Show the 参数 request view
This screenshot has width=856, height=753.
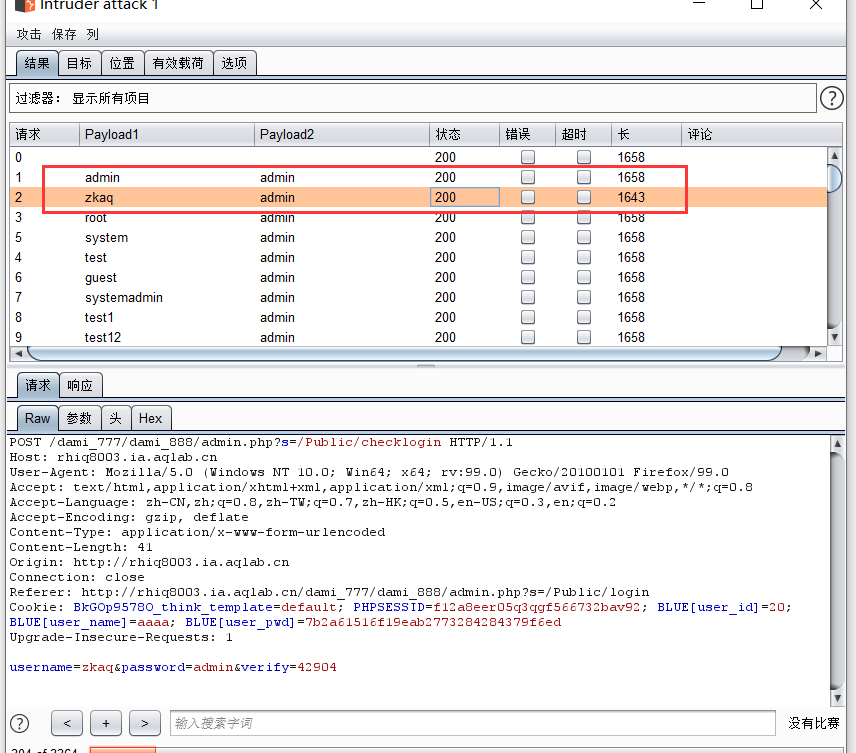click(x=79, y=418)
